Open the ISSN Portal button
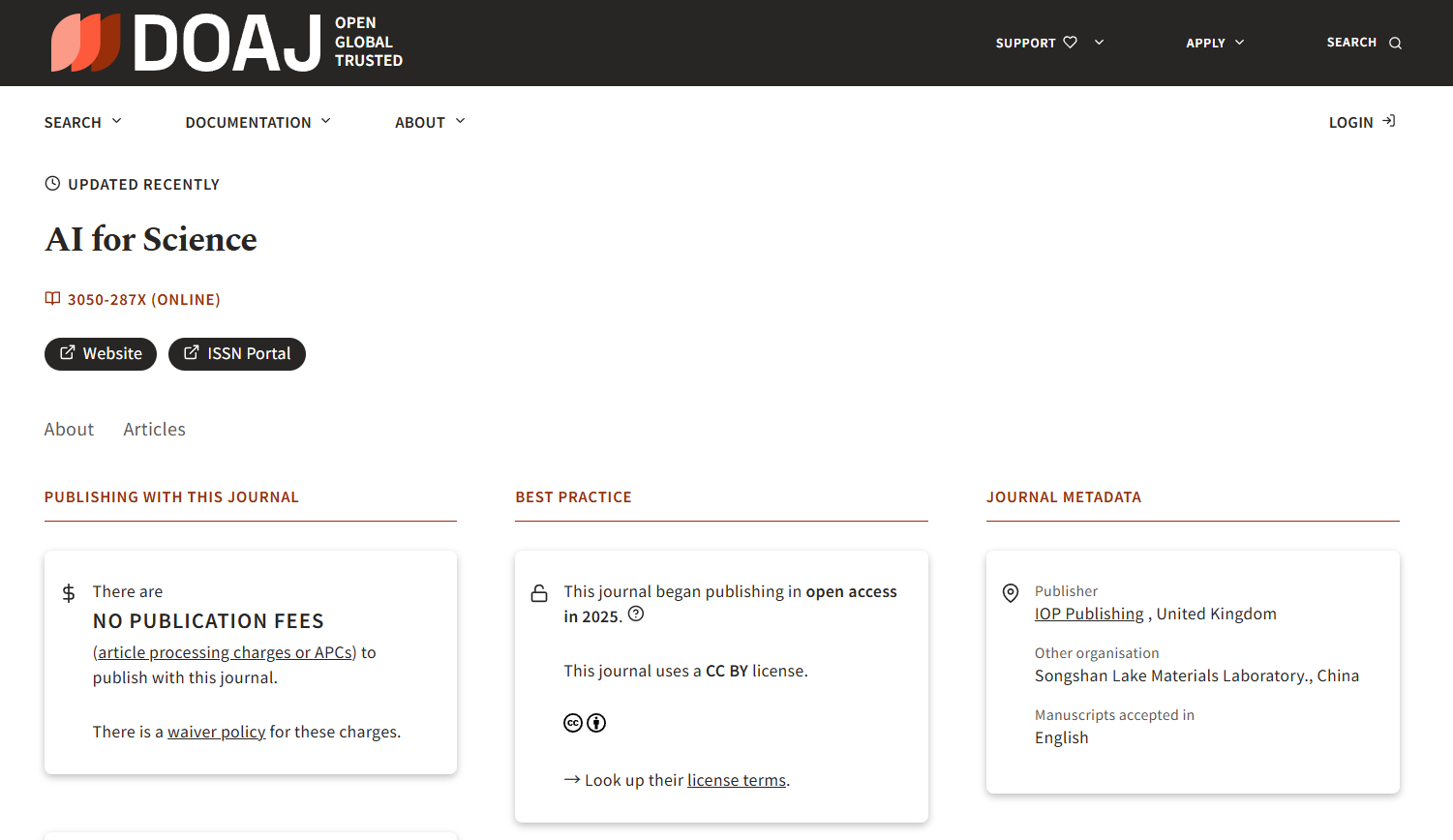The width and height of the screenshot is (1453, 840). click(237, 354)
